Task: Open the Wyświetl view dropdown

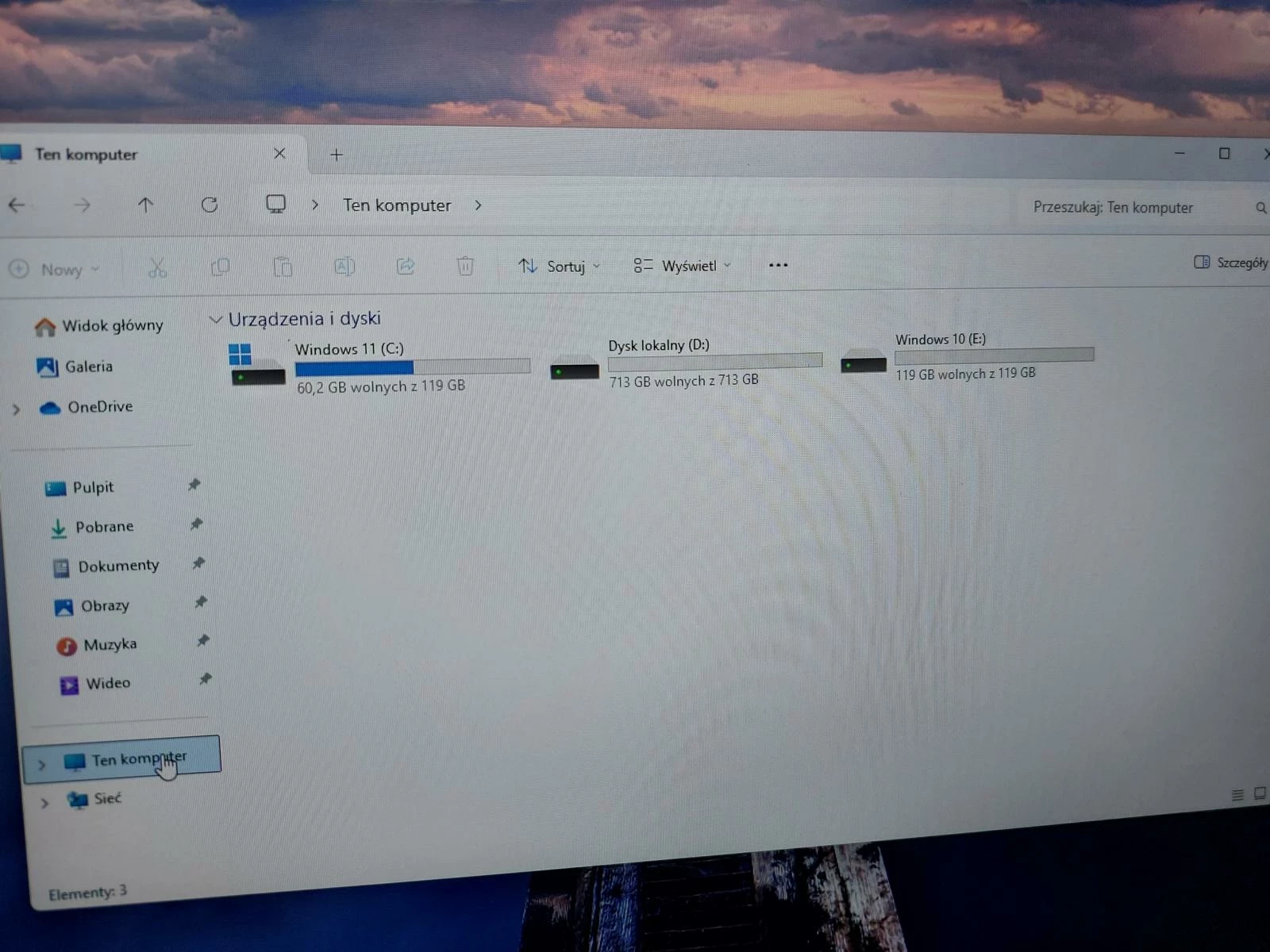Action: [x=682, y=266]
